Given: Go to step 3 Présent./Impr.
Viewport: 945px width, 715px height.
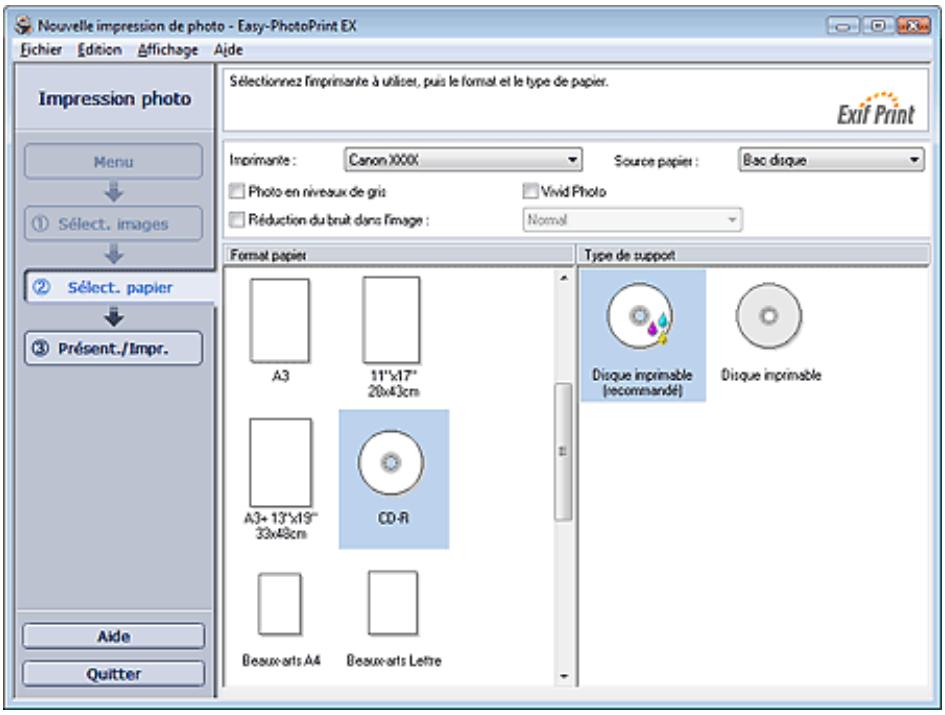Looking at the screenshot, I should pyautogui.click(x=113, y=348).
